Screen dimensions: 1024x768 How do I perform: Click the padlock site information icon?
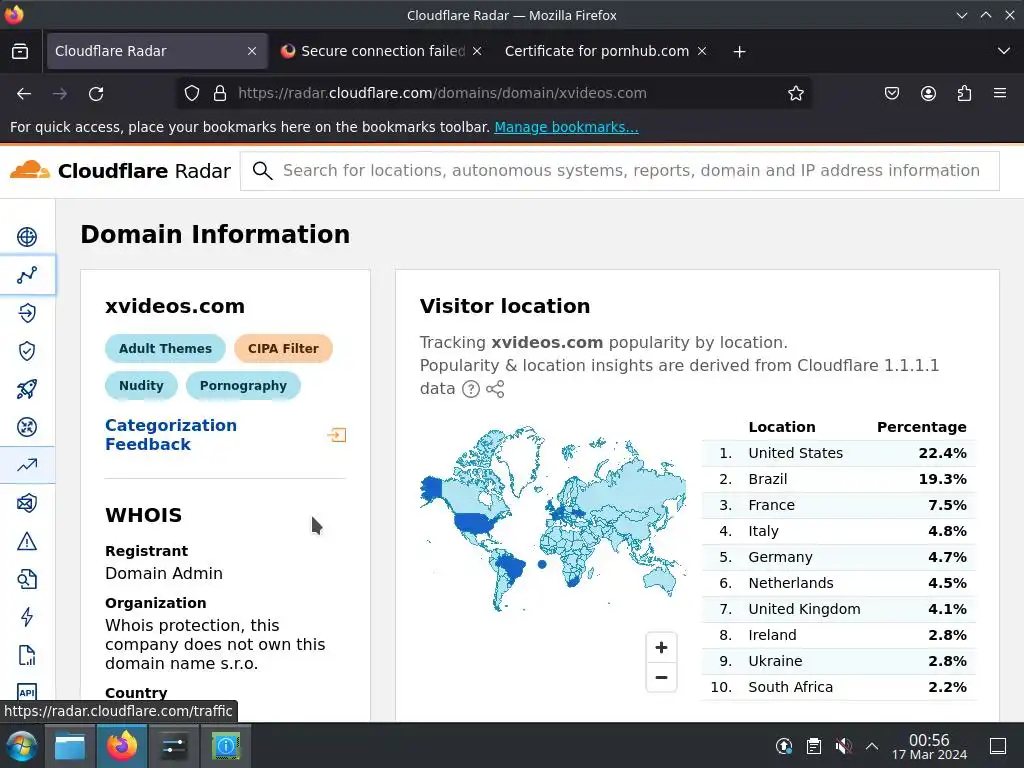coord(220,93)
